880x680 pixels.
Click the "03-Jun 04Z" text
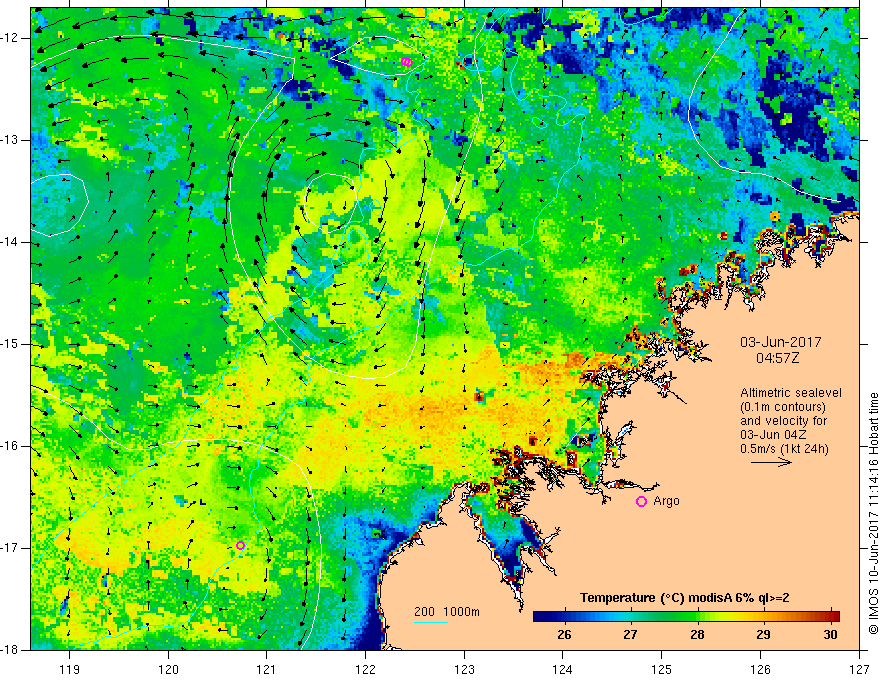coord(775,435)
